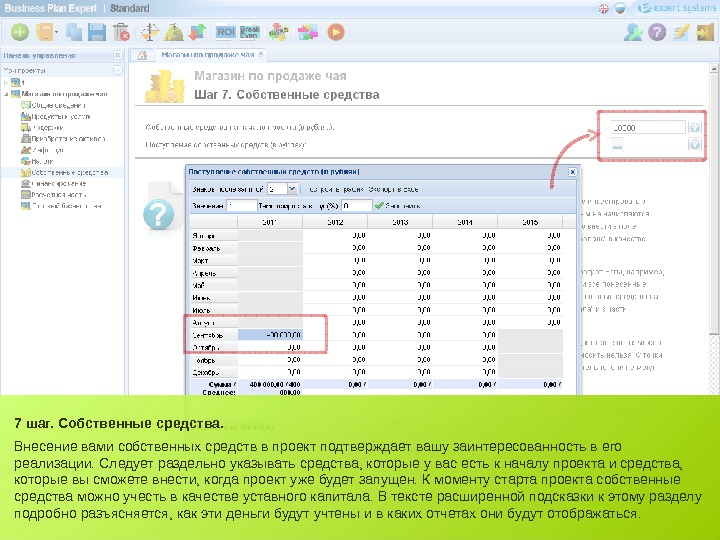Collapse the Магазин по продаже чая tree node

click(x=6, y=94)
